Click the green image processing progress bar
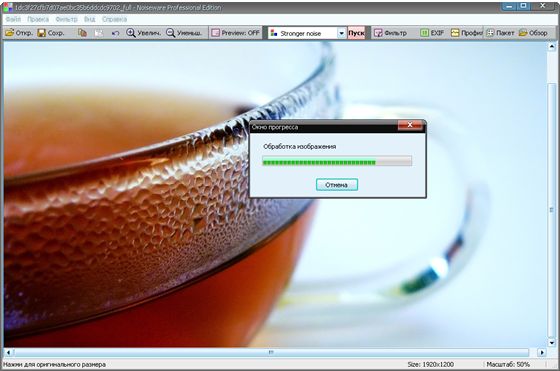The width and height of the screenshot is (560, 371). [337, 161]
